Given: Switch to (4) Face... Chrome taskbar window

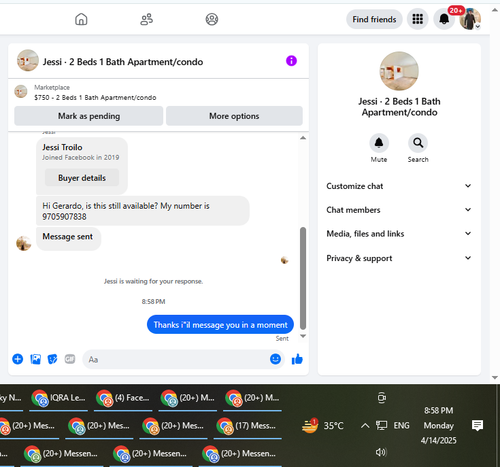Looking at the screenshot, I should tap(124, 398).
